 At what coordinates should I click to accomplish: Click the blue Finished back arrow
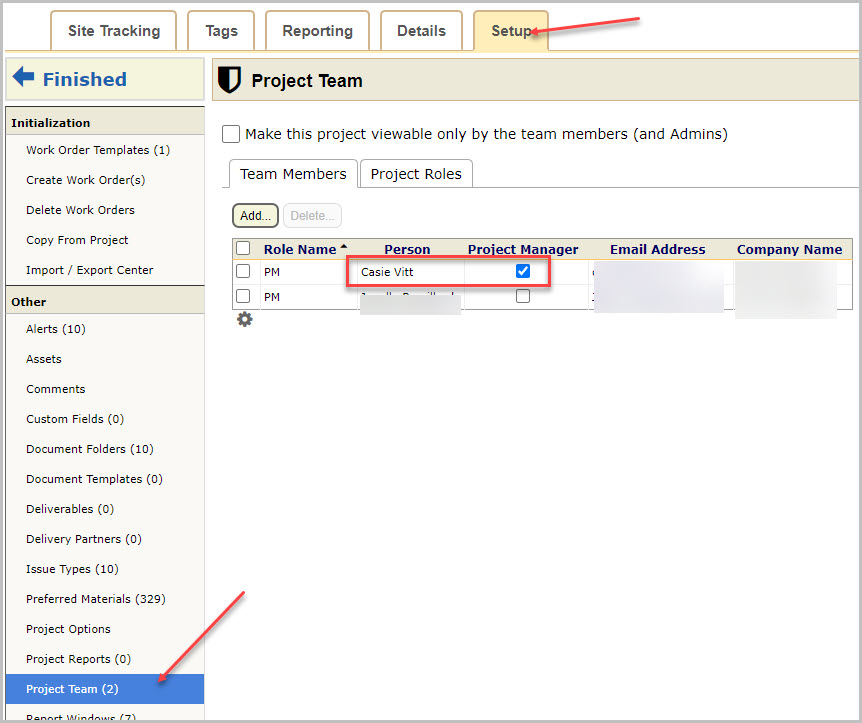tap(24, 77)
